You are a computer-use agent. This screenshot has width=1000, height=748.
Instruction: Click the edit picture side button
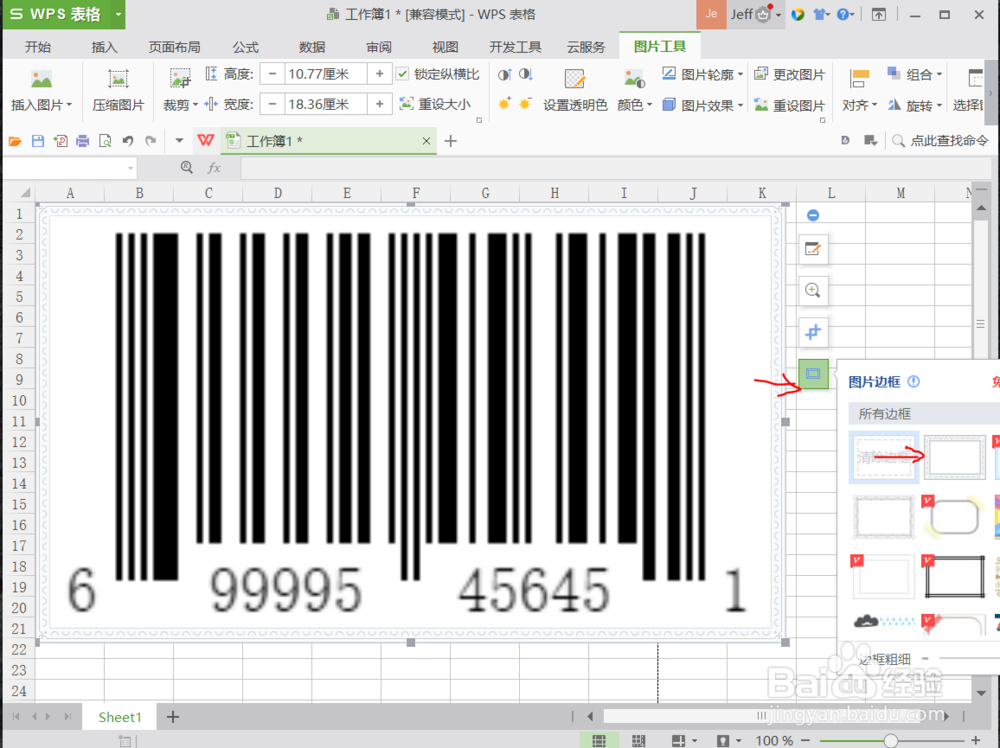813,249
